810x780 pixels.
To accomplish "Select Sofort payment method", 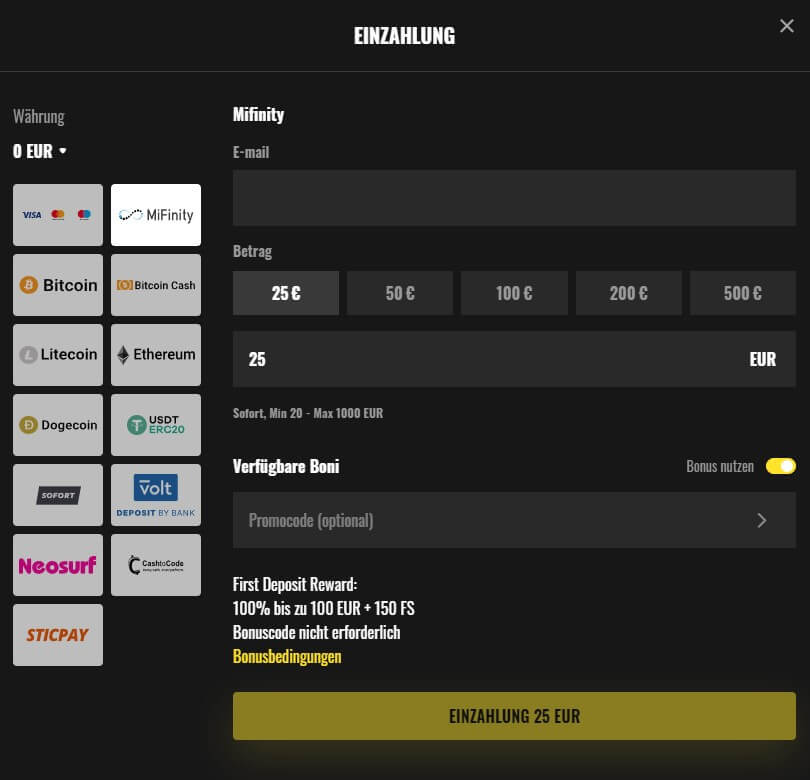I will coord(58,495).
